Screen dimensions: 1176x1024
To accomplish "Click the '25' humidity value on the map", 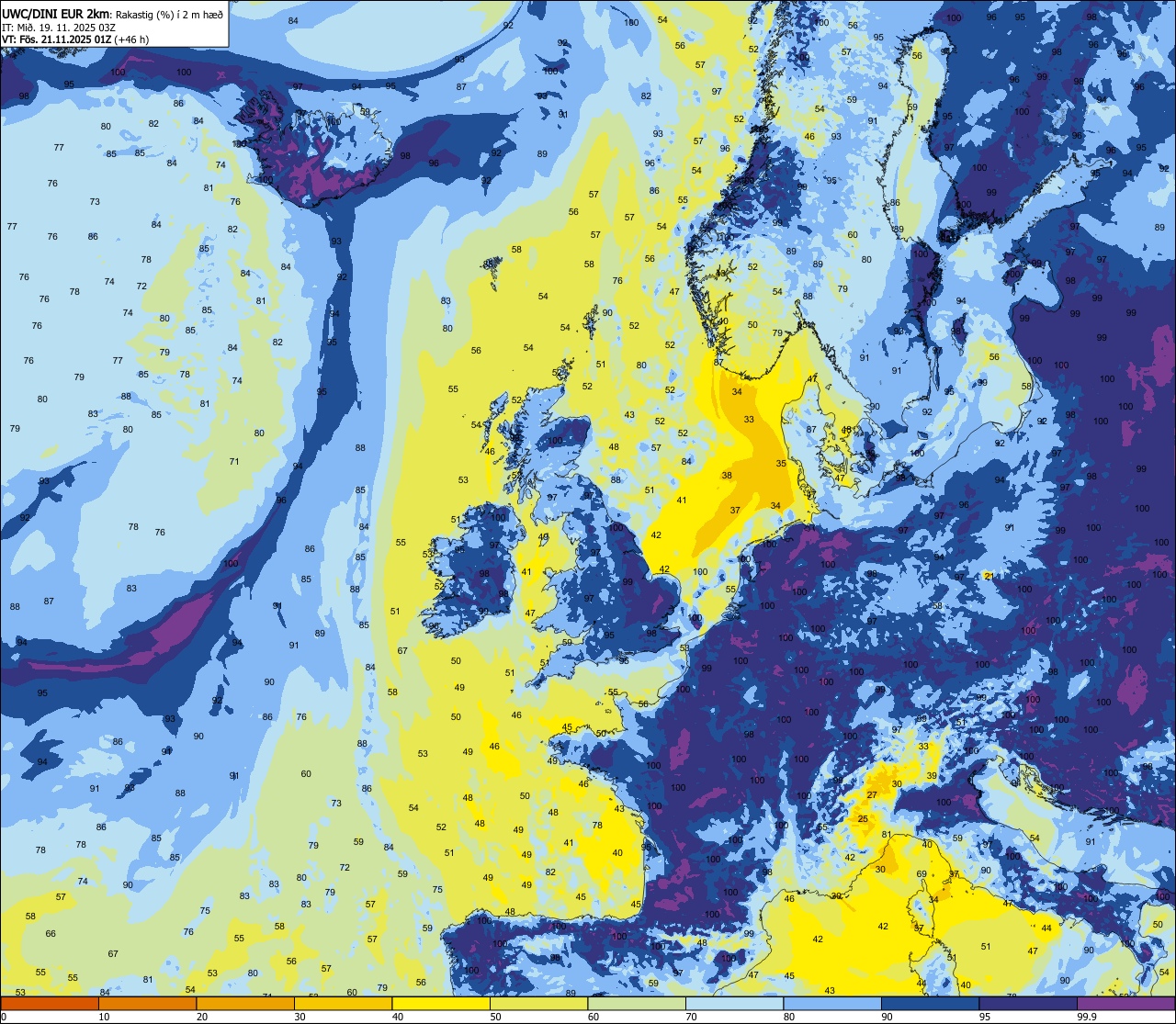I will [863, 818].
